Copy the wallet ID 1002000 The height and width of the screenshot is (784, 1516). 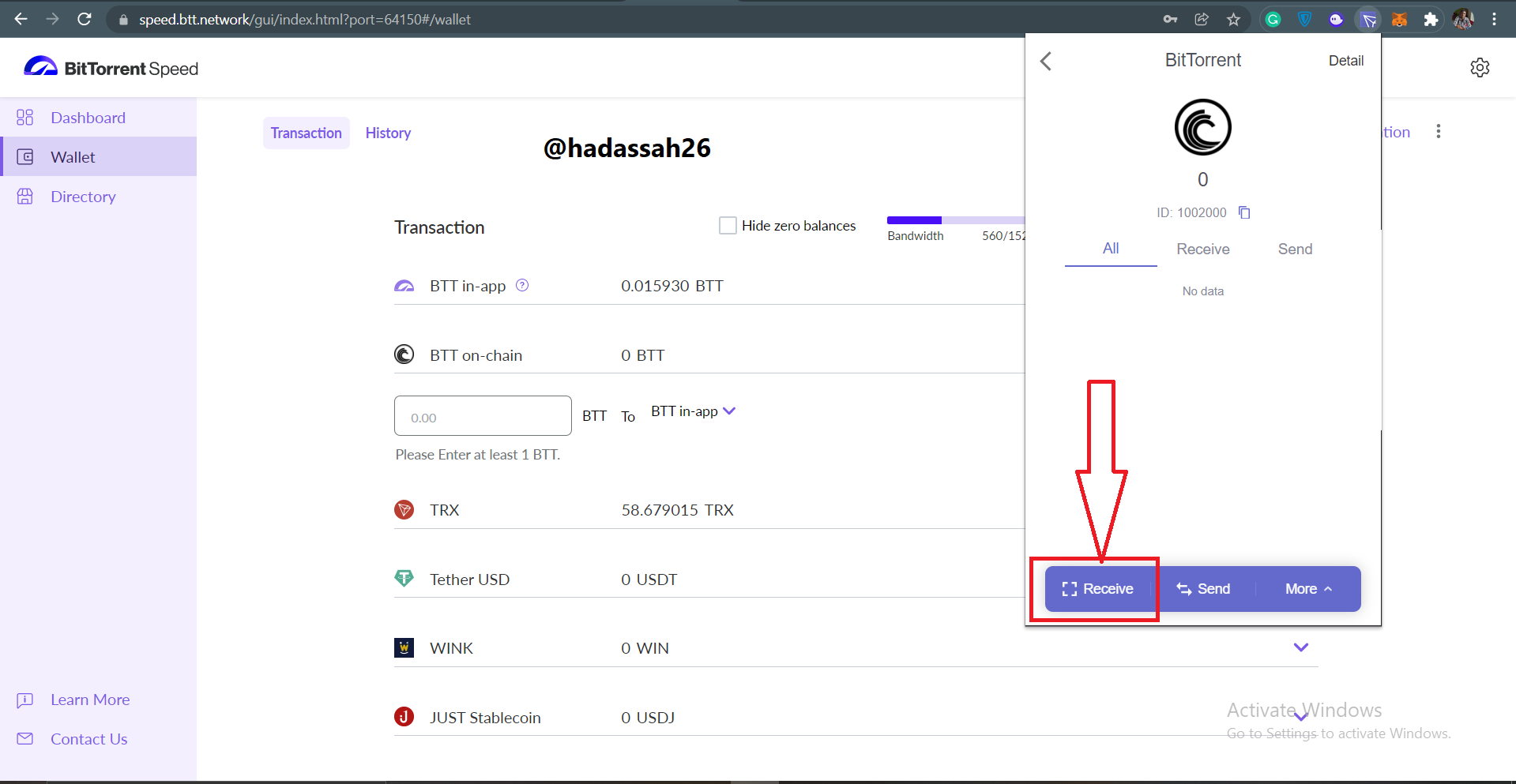[x=1244, y=212]
